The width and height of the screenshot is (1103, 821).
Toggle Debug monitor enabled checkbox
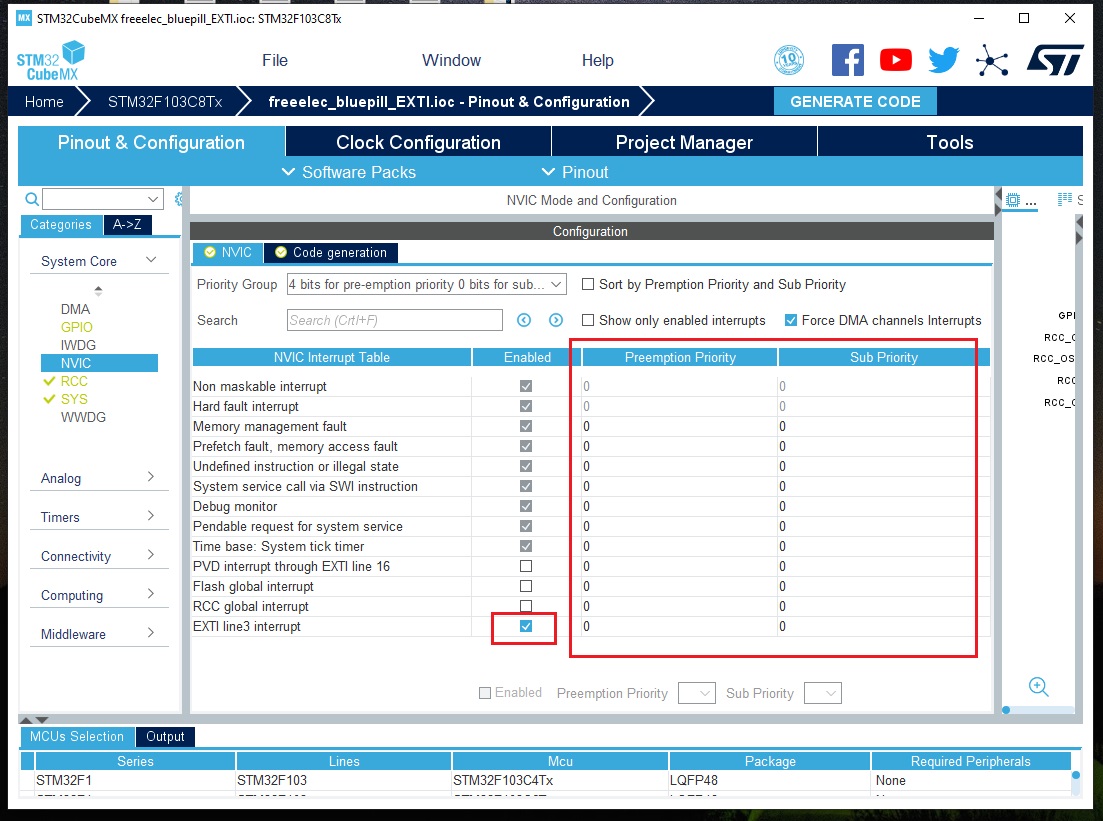point(526,507)
